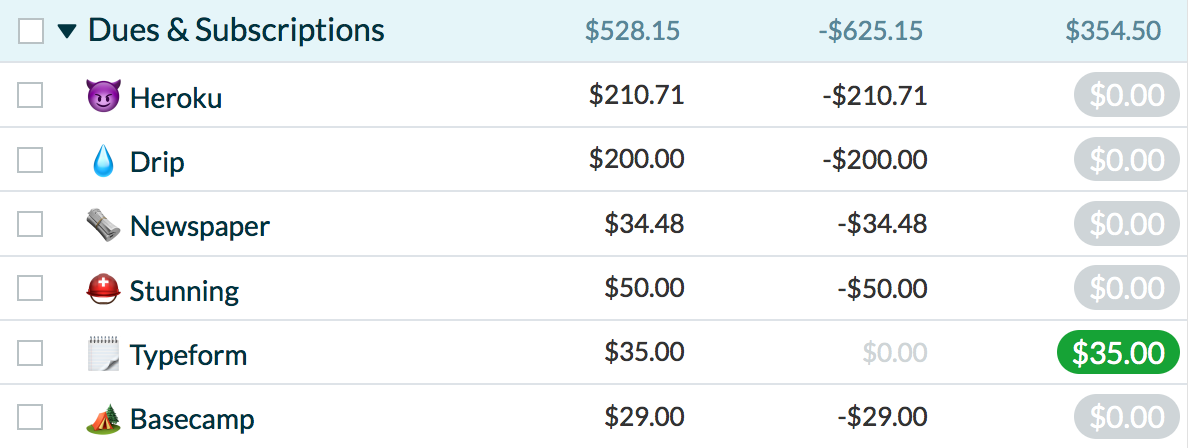The height and width of the screenshot is (448, 1188).
Task: Check the Heroku row checkbox
Action: click(31, 96)
